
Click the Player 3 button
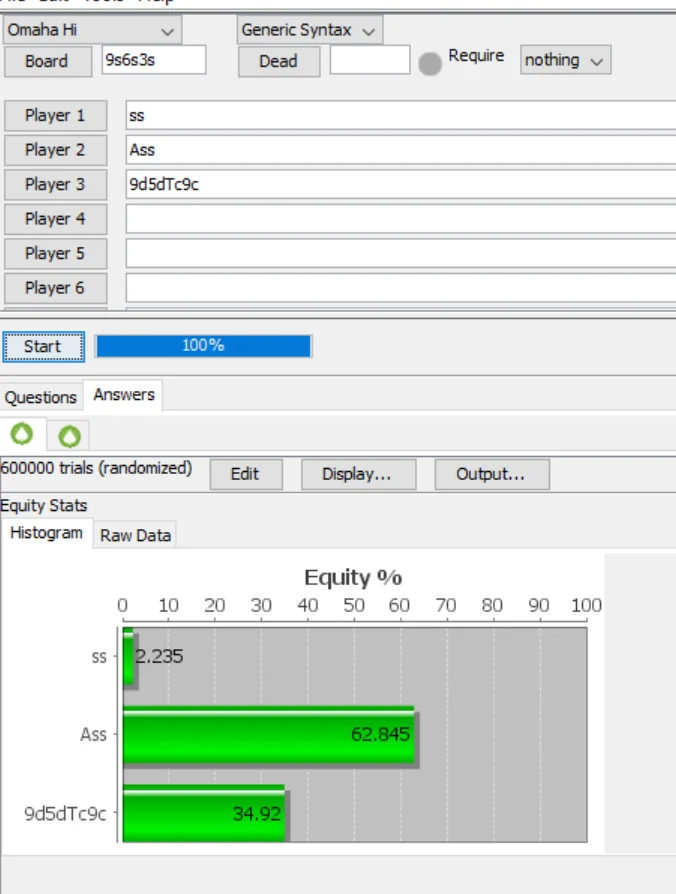click(55, 184)
